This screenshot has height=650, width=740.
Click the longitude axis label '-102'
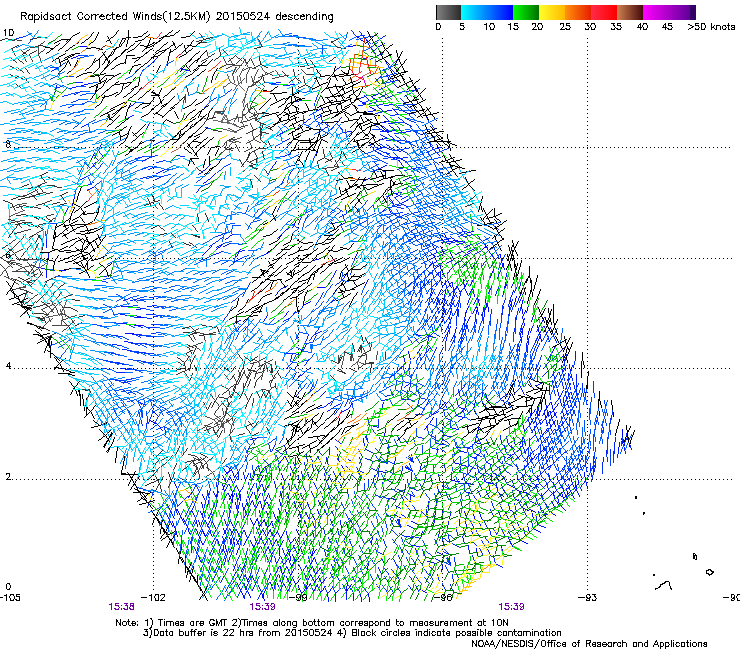click(155, 598)
